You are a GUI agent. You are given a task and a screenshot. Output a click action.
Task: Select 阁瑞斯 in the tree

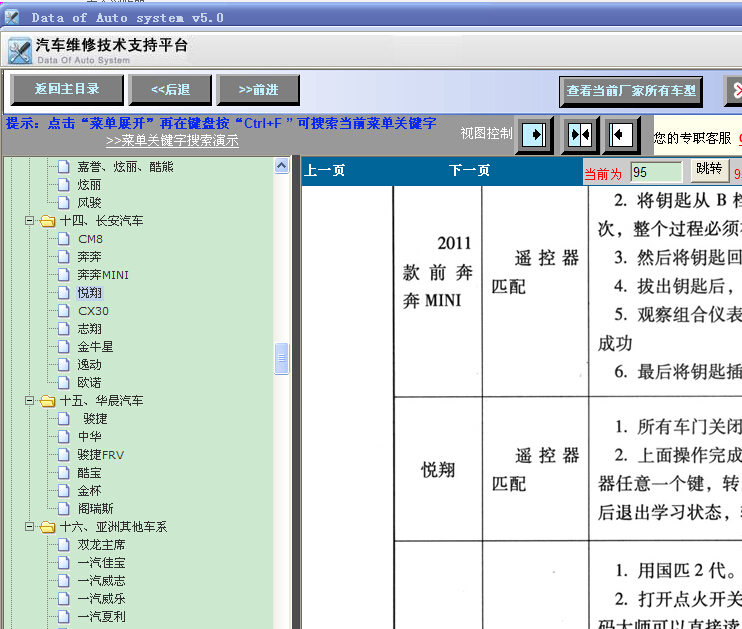pos(96,509)
